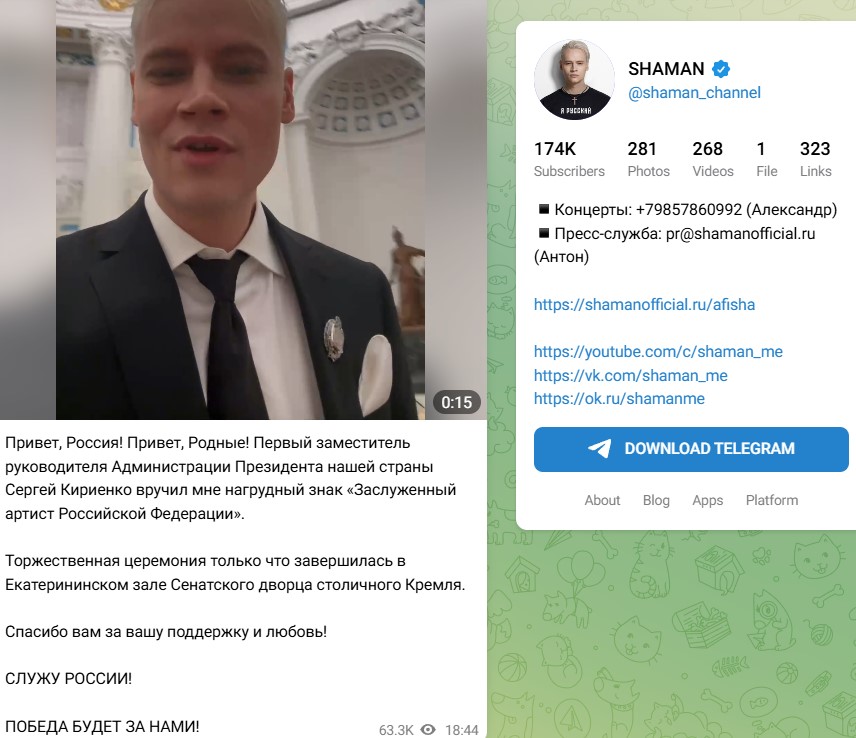Open the ok.ru/shamanme link

(x=619, y=398)
